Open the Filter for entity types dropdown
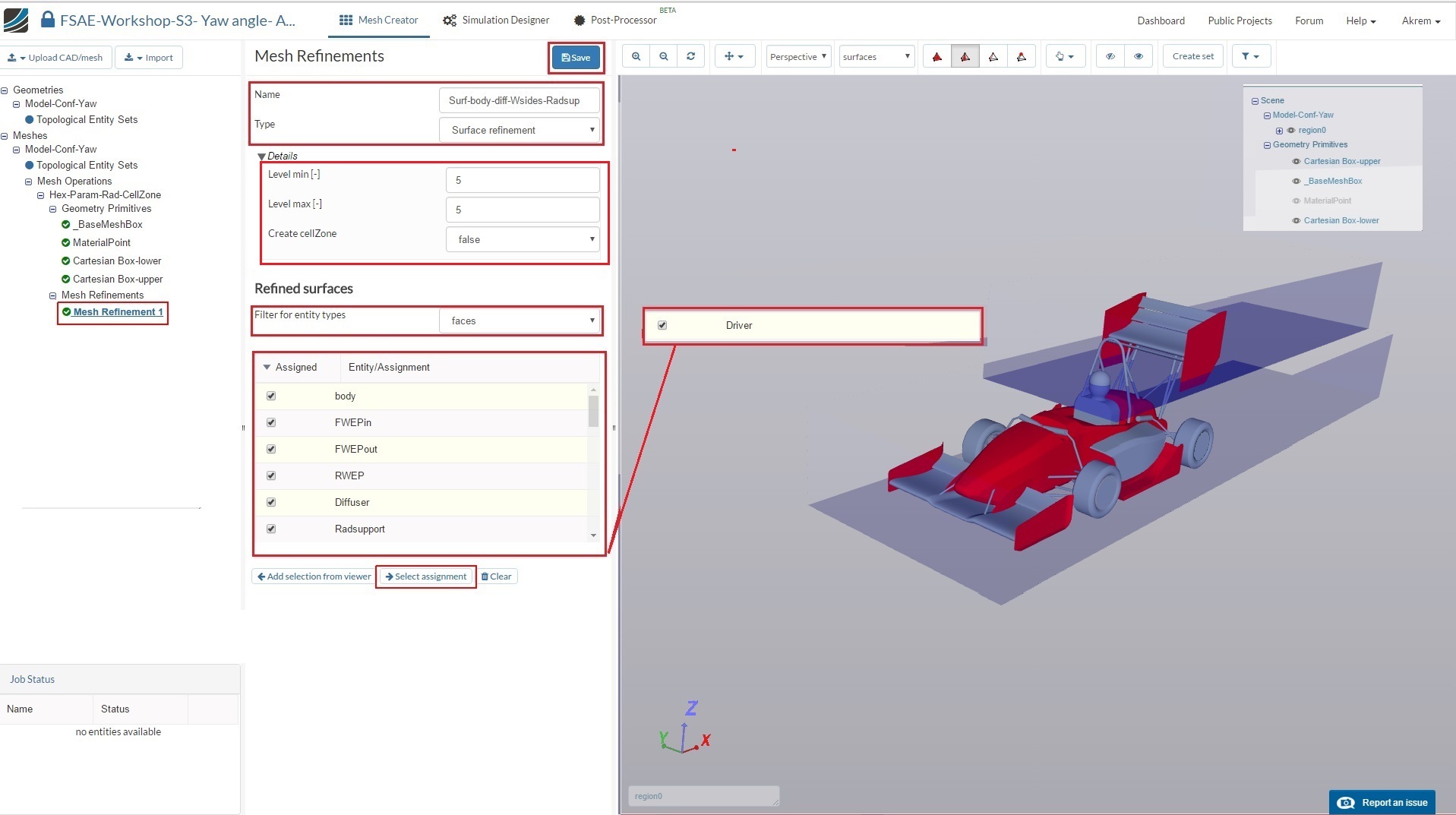 [x=520, y=321]
